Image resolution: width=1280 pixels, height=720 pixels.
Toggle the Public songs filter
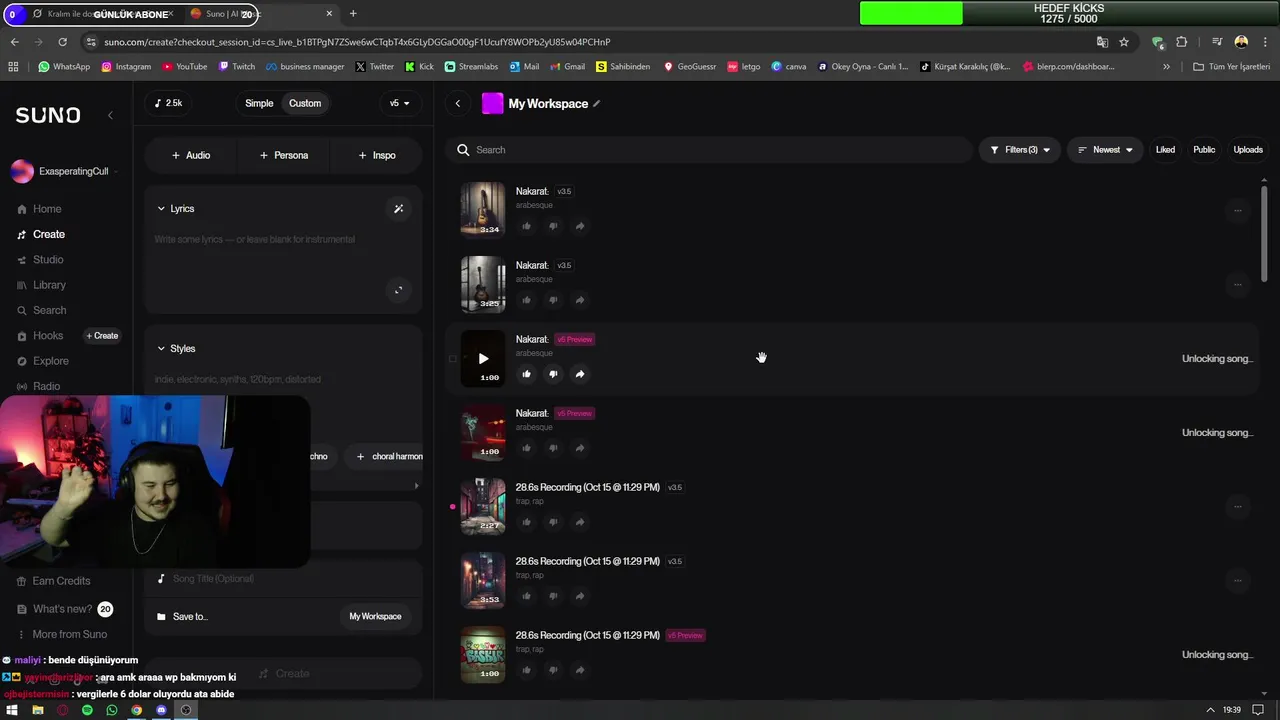pyautogui.click(x=1204, y=150)
